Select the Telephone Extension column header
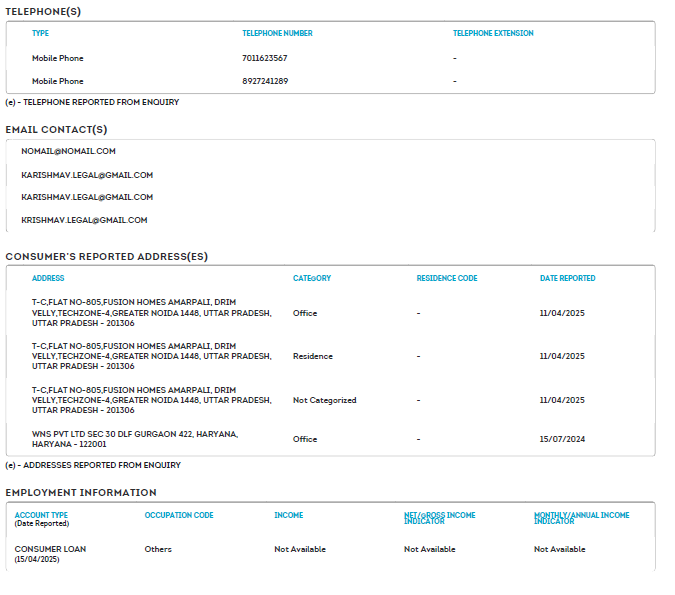Image resolution: width=675 pixels, height=595 pixels. coord(493,33)
